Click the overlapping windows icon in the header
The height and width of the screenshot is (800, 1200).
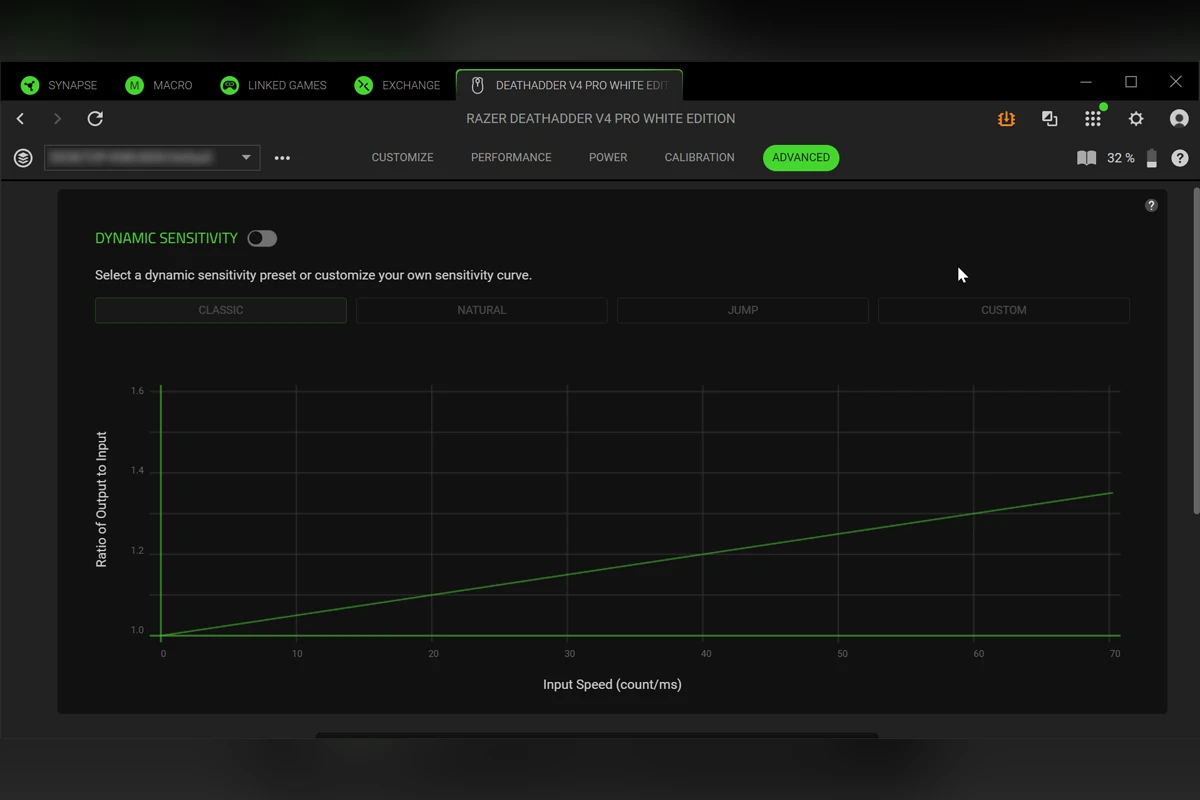tap(1049, 119)
